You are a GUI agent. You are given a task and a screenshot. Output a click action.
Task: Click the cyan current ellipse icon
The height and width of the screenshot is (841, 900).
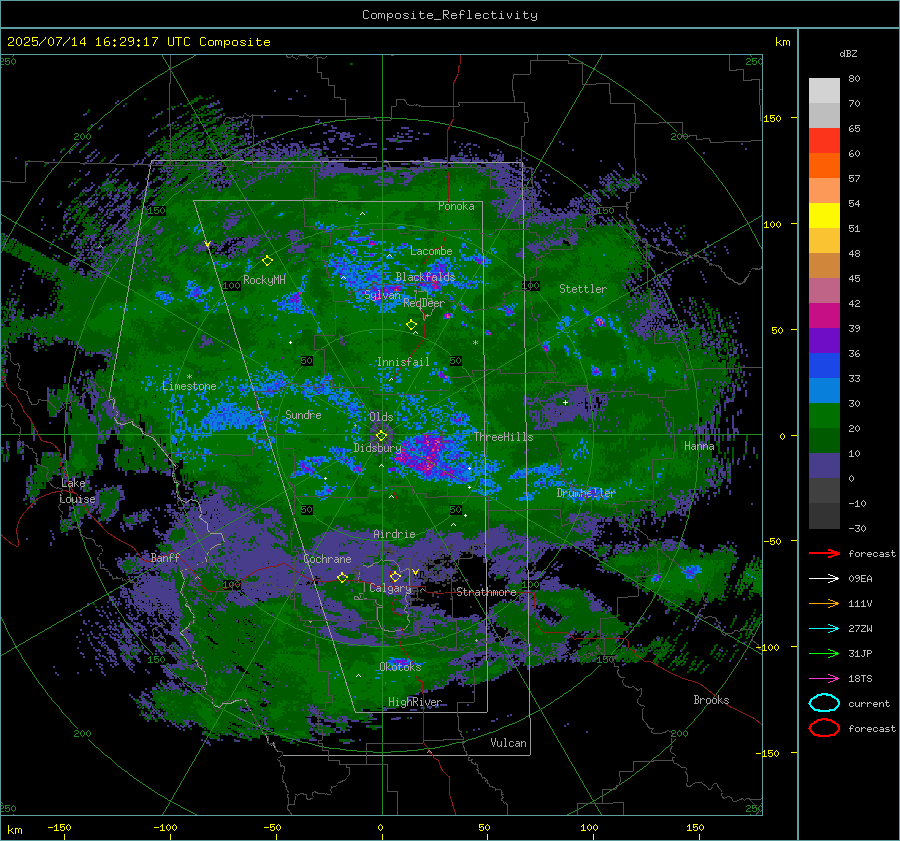point(824,703)
